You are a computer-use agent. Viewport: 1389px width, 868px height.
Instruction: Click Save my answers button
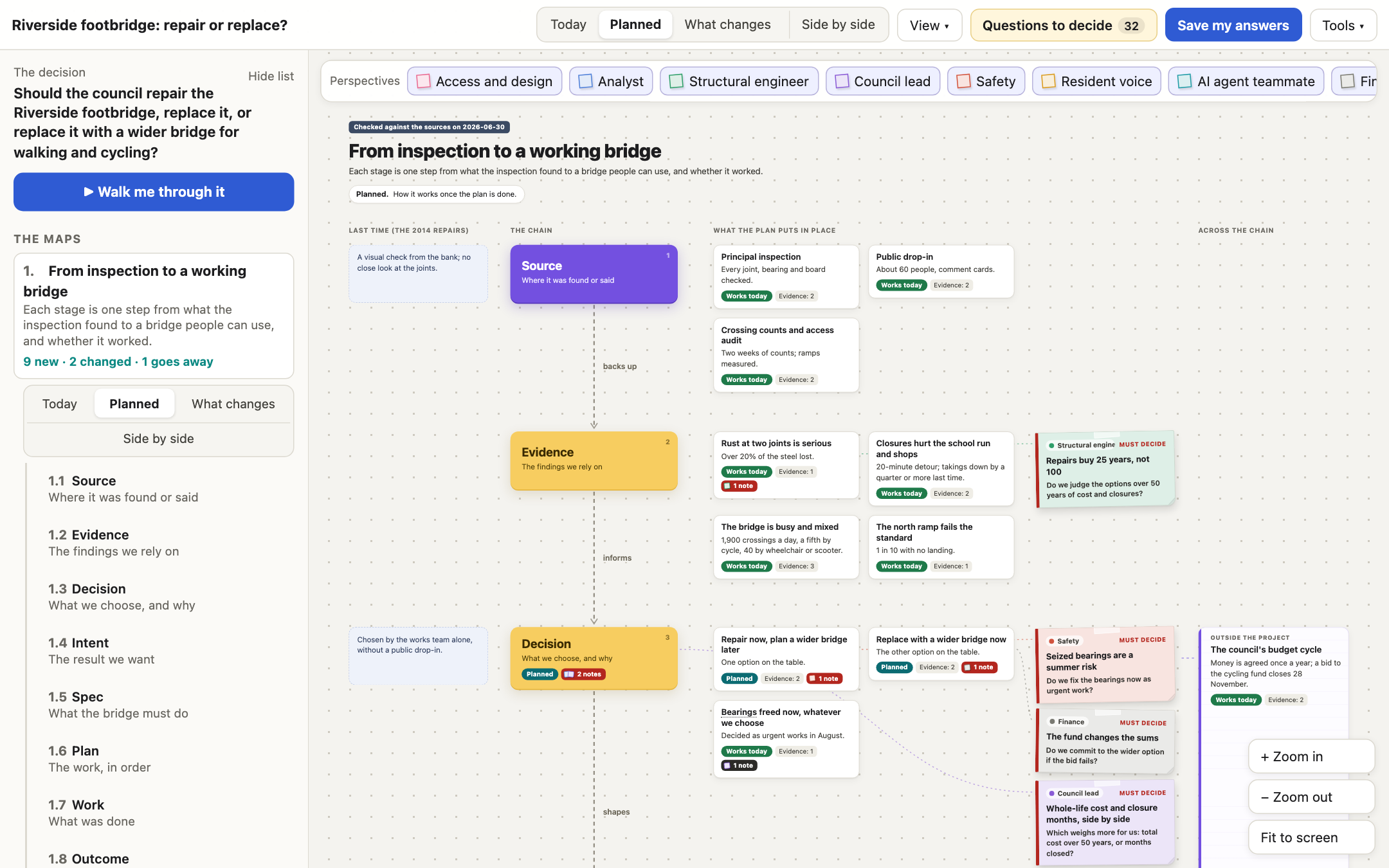pos(1233,25)
